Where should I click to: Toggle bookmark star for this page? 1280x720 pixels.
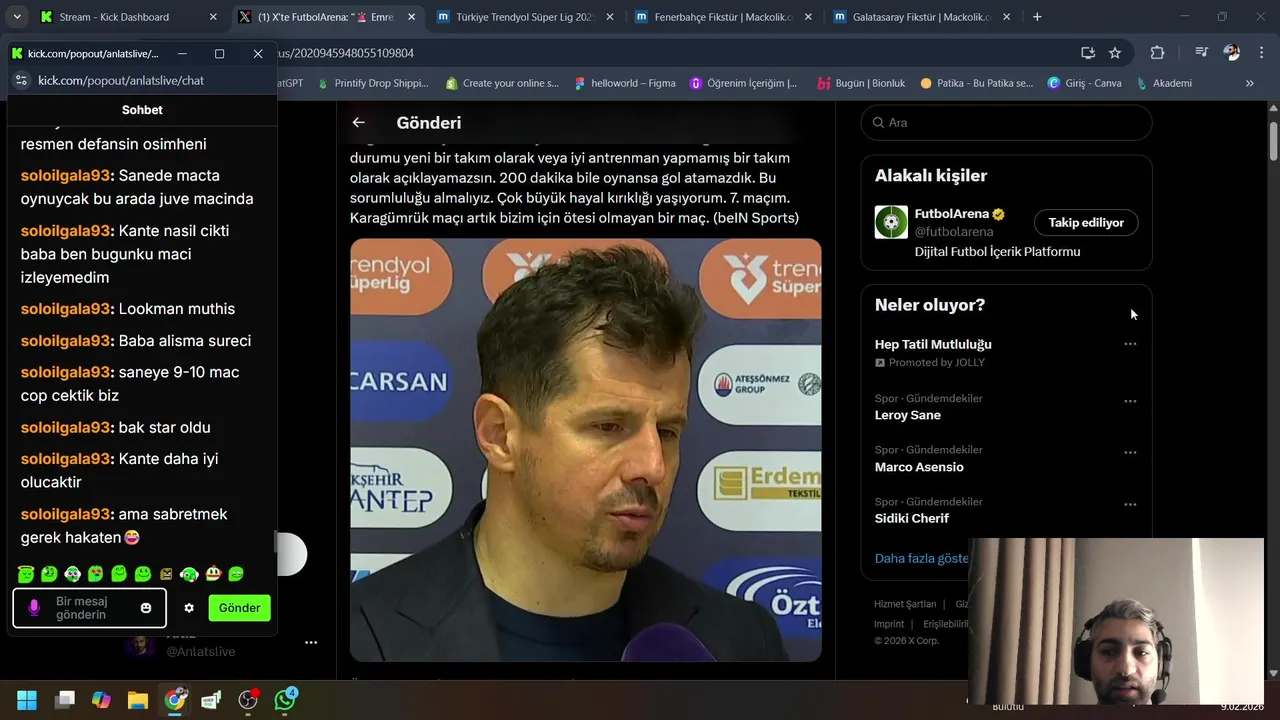click(1115, 53)
